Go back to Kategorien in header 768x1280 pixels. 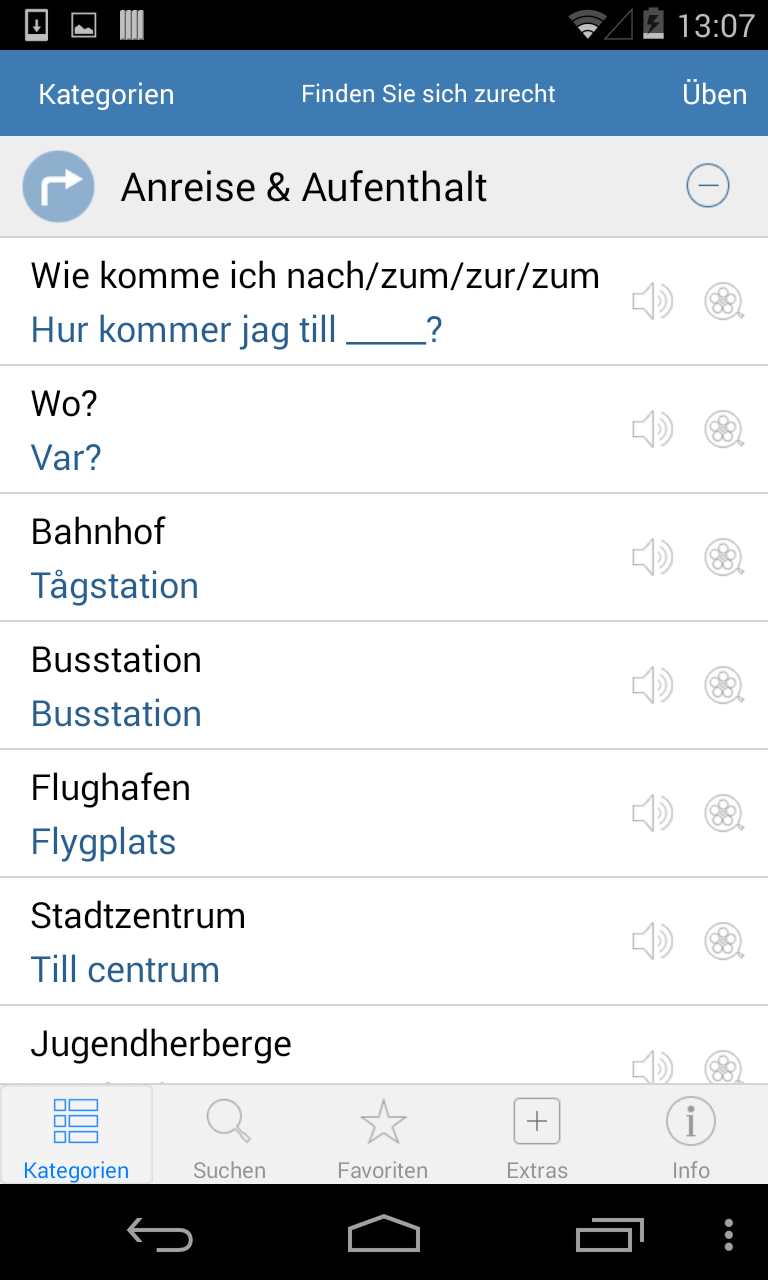[106, 95]
